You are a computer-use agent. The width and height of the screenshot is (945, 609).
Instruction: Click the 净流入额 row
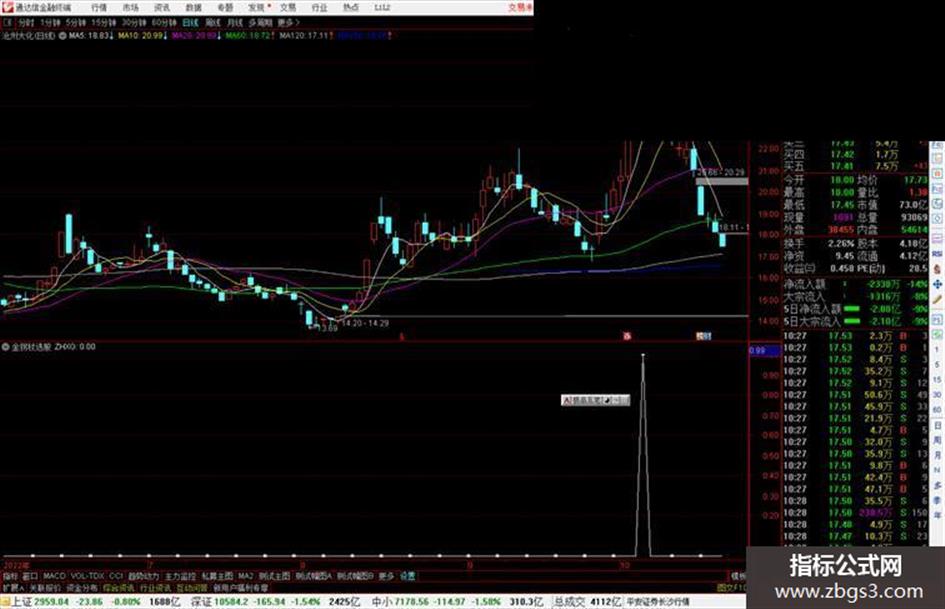(855, 283)
